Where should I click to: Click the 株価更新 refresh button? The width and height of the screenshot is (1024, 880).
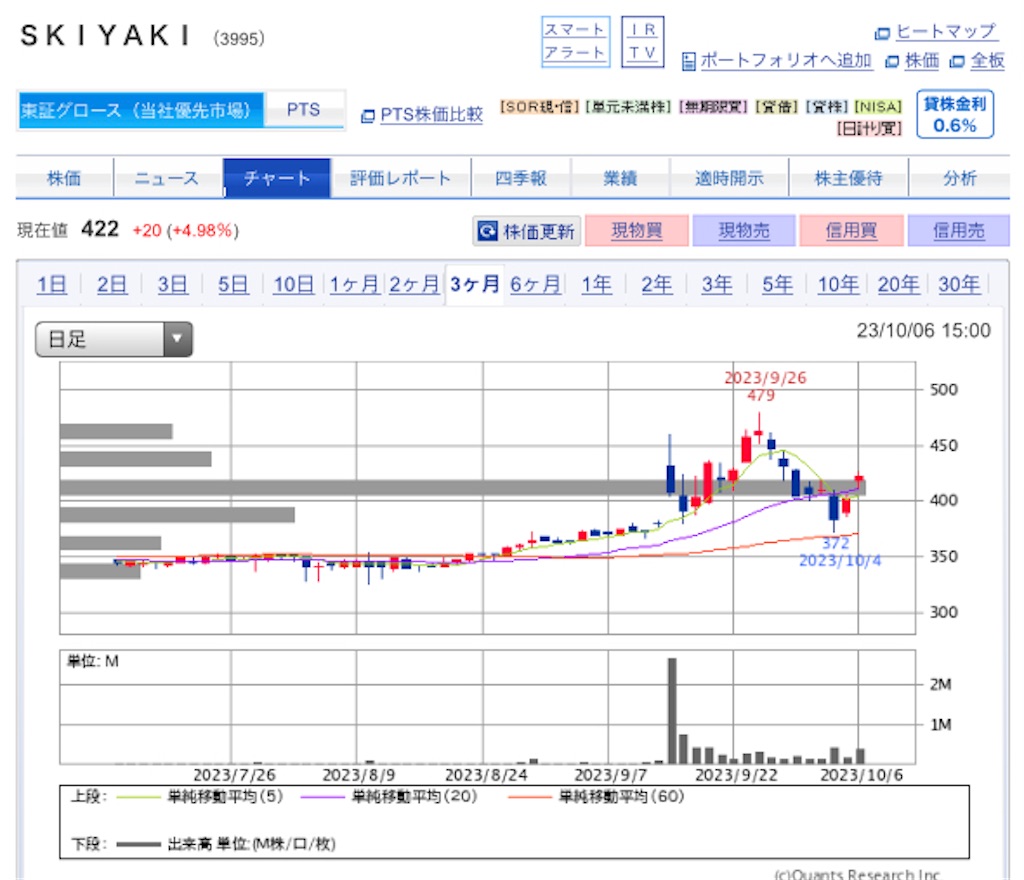pyautogui.click(x=526, y=231)
